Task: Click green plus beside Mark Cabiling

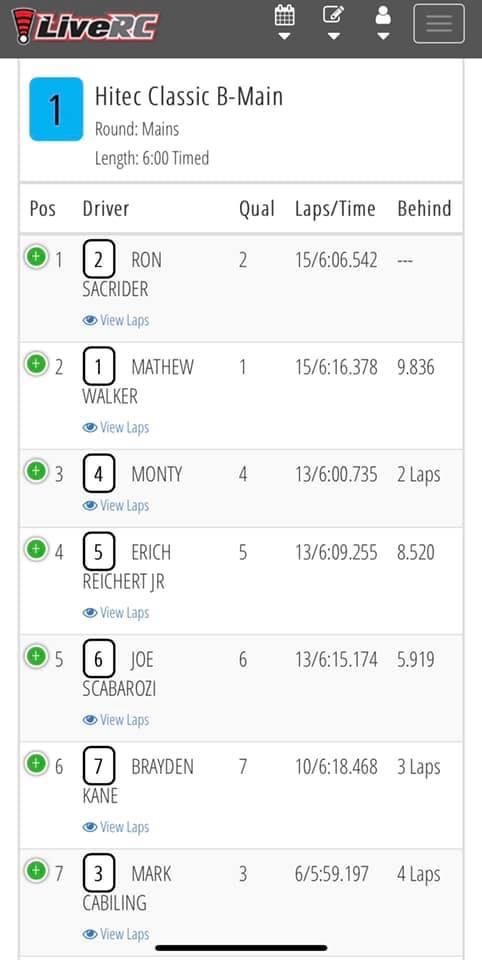Action: point(36,871)
